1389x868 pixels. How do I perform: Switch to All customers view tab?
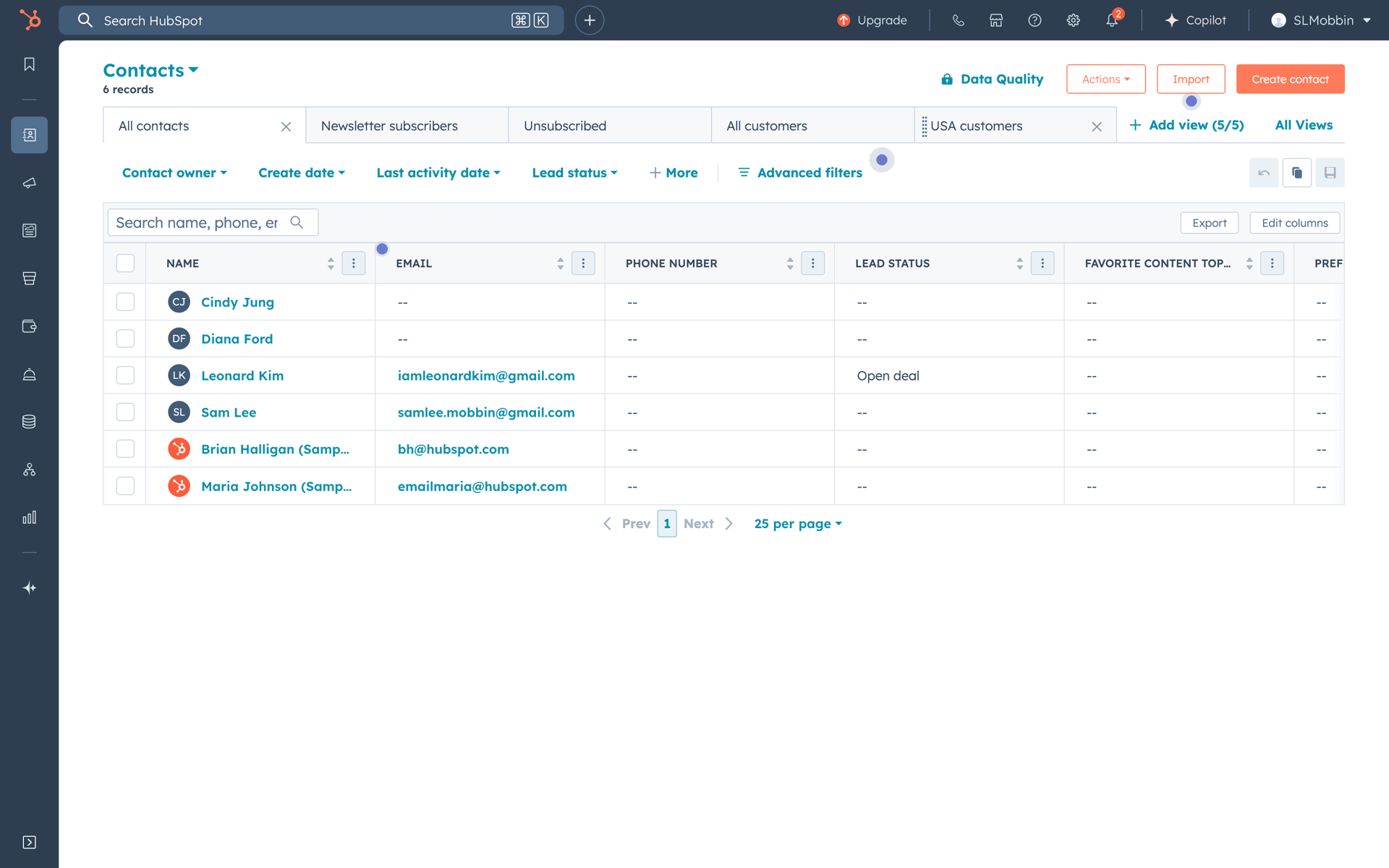[x=812, y=126]
